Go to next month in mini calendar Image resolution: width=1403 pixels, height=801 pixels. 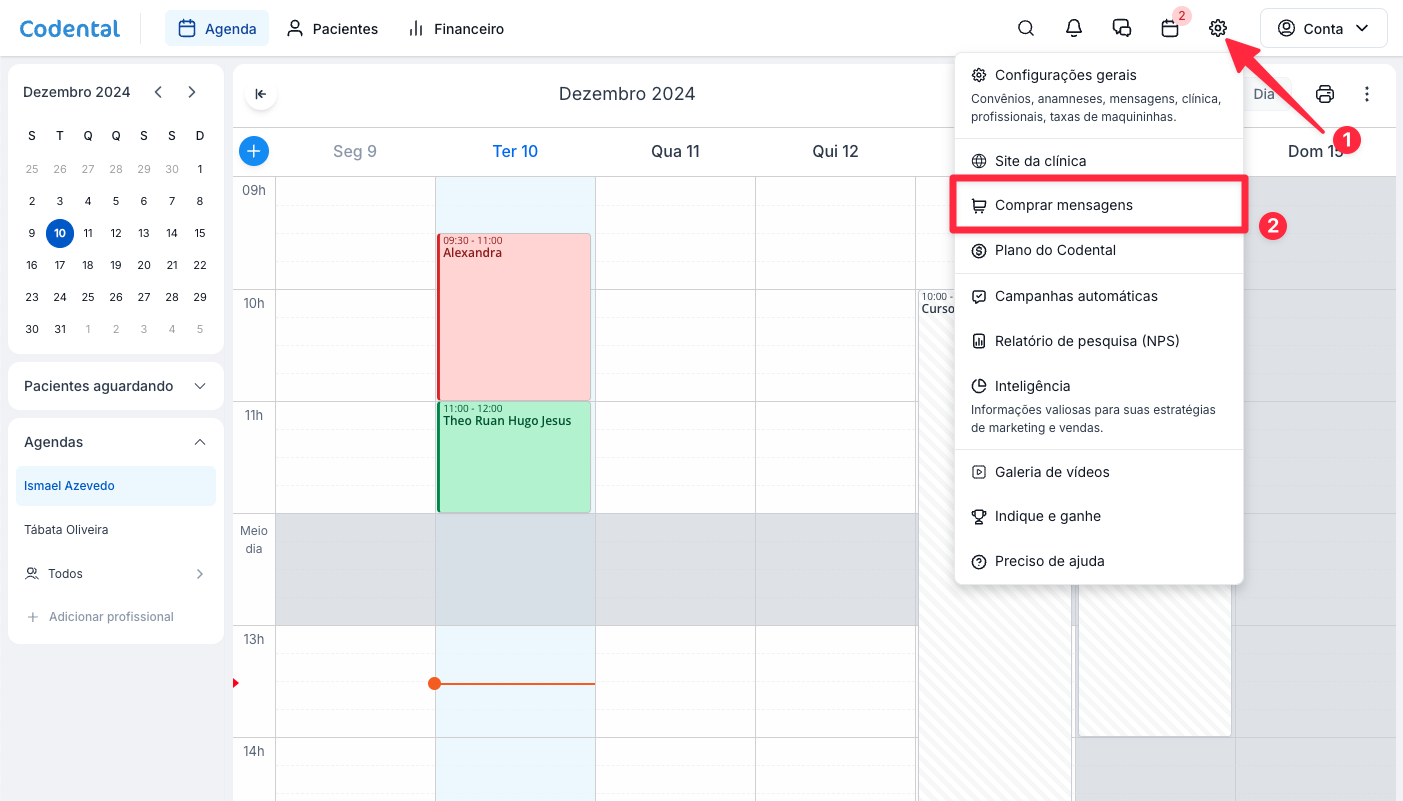click(x=192, y=92)
